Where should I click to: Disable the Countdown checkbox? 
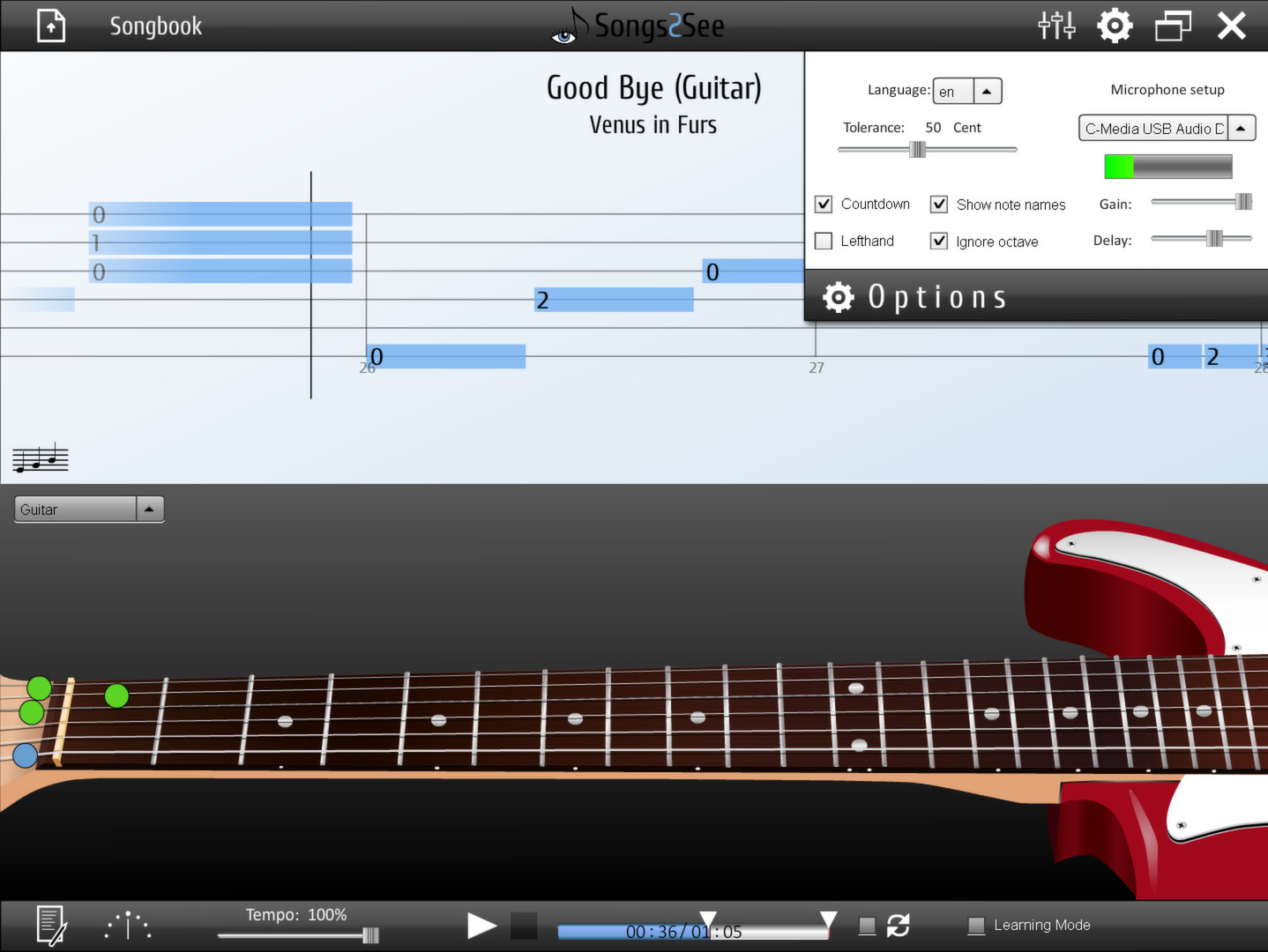coord(823,204)
